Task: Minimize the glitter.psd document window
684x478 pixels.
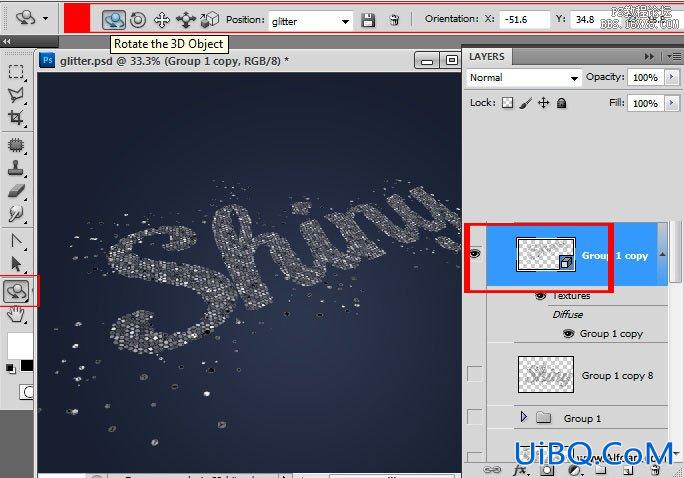Action: click(x=427, y=61)
